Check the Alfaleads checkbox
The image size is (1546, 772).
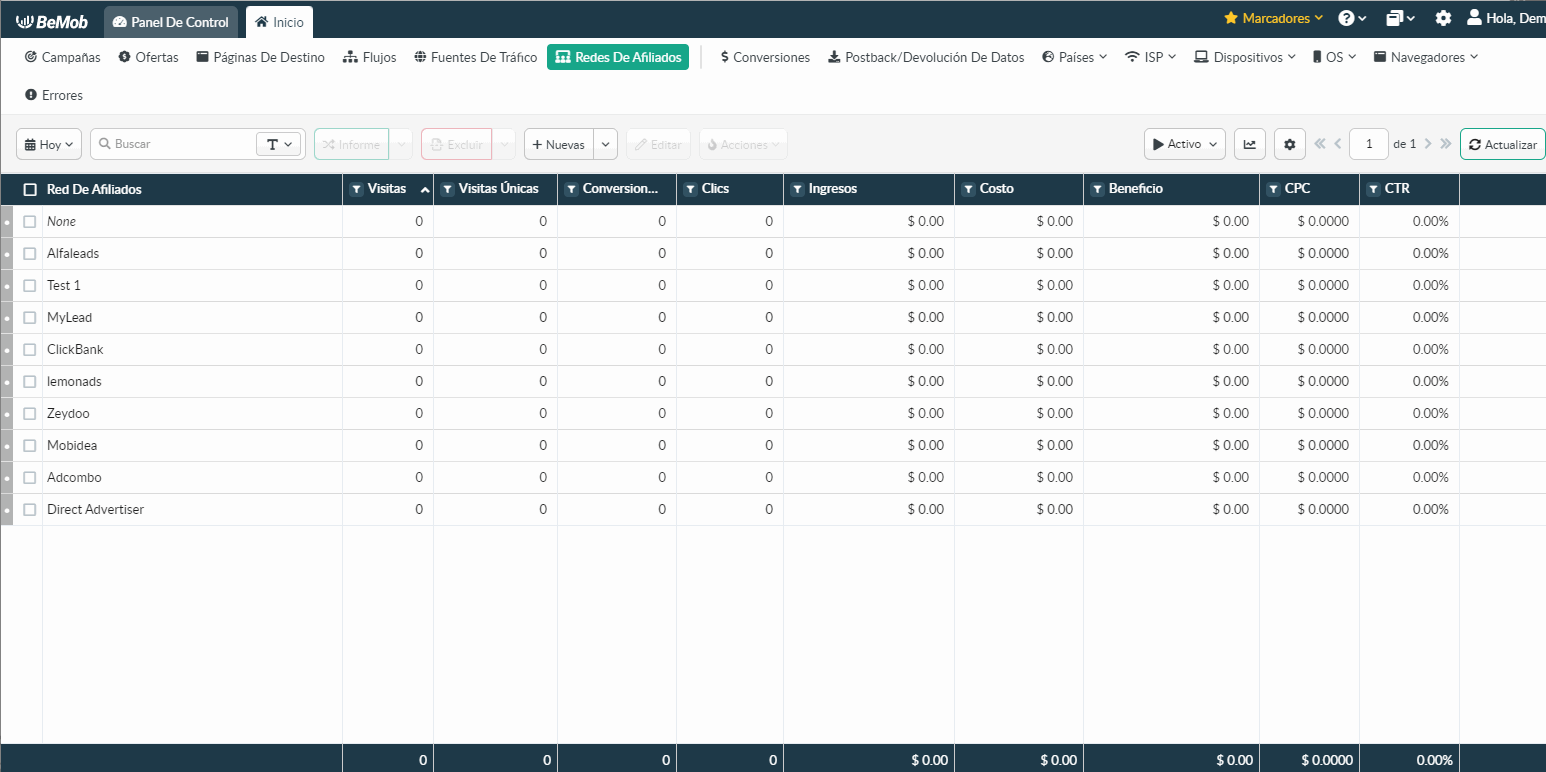[x=30, y=254]
